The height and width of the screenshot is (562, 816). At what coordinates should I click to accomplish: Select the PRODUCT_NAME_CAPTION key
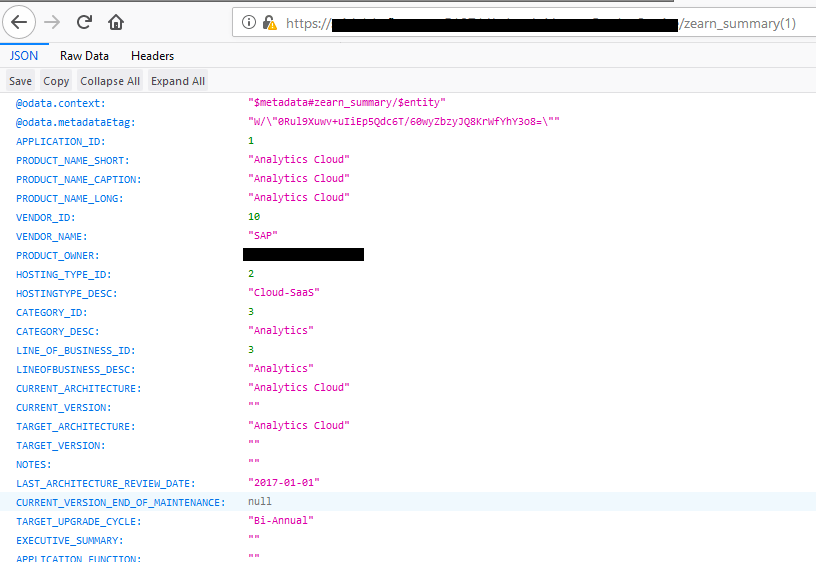tap(79, 180)
